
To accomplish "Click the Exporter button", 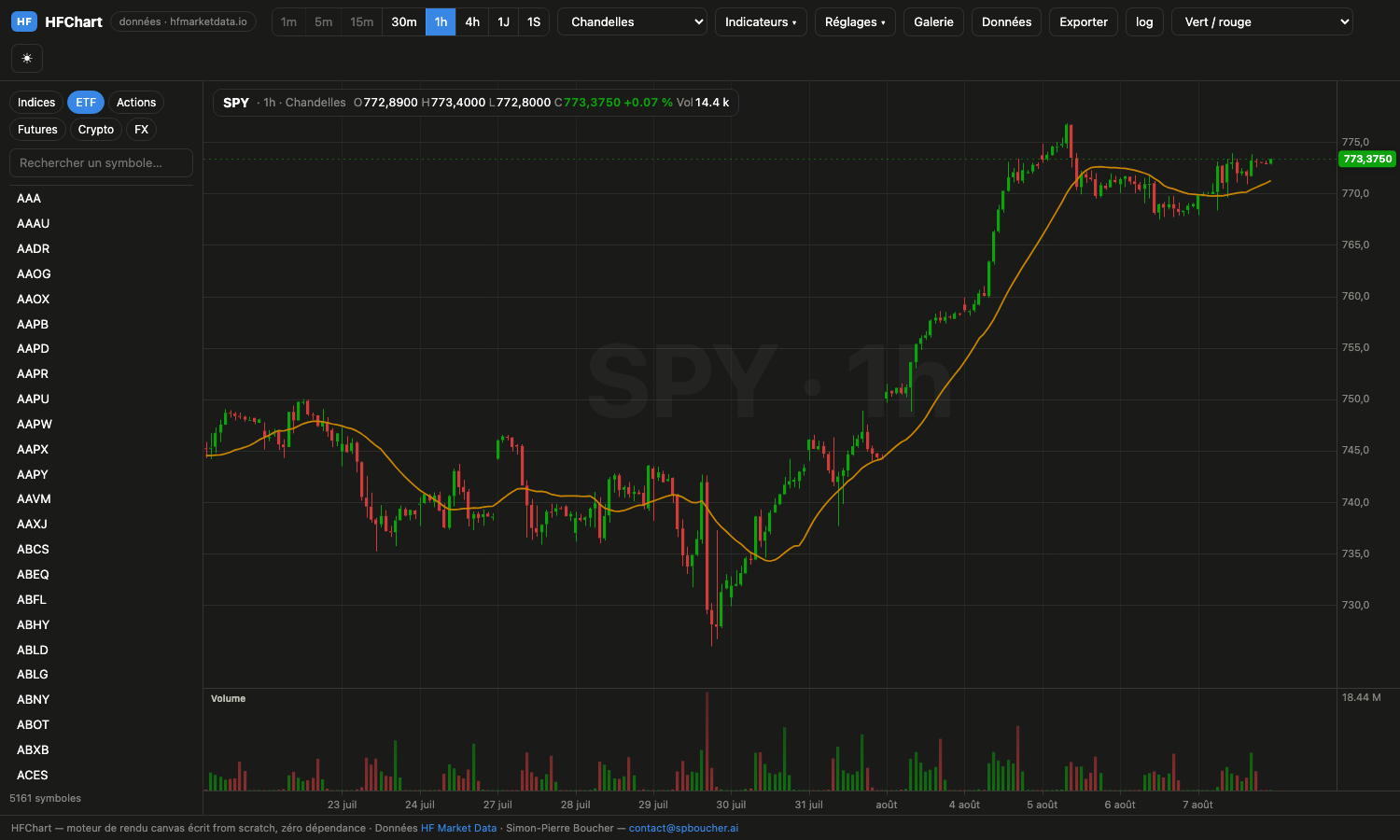I will pos(1084,21).
